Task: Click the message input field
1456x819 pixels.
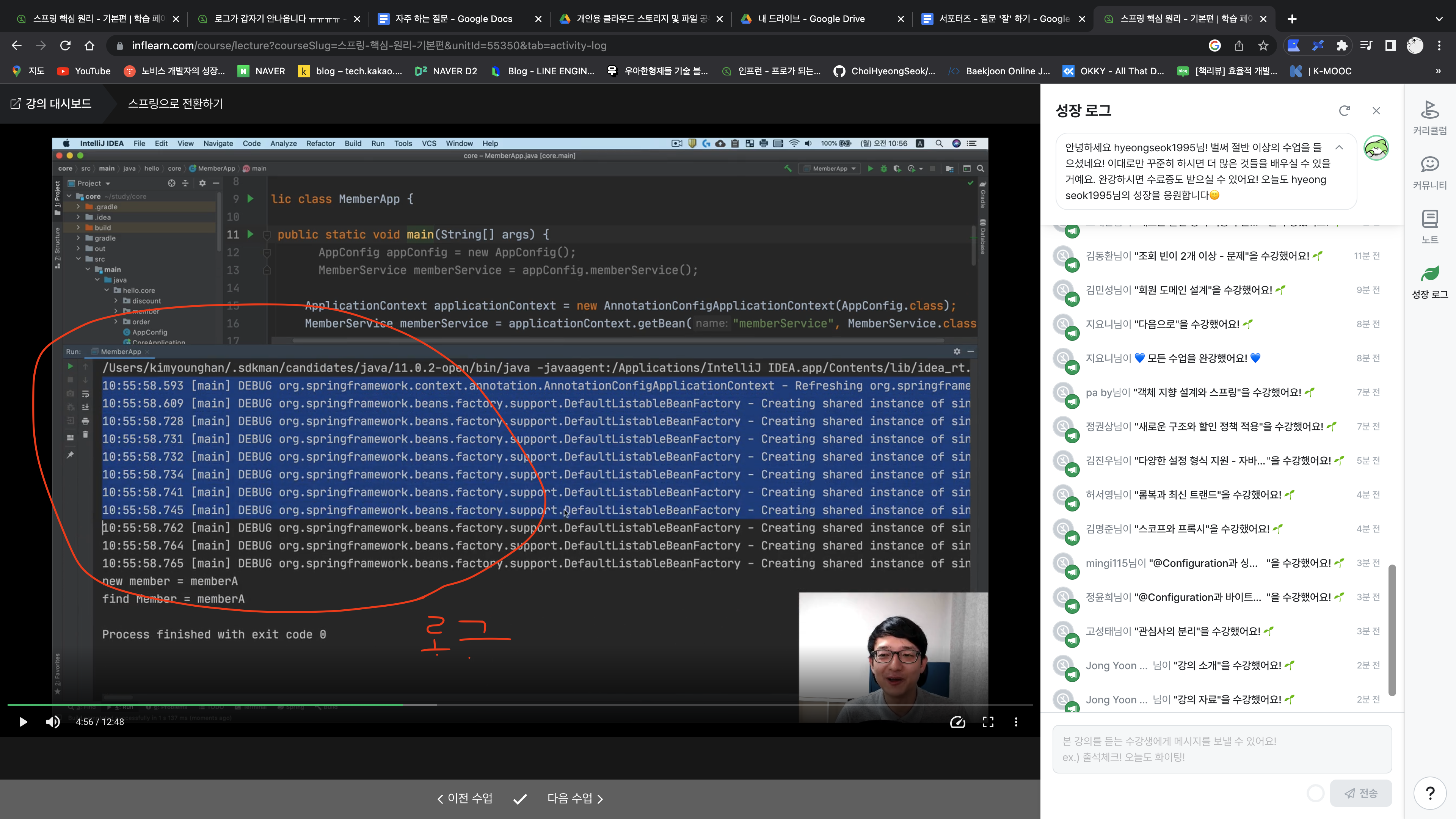Action: point(1222,749)
